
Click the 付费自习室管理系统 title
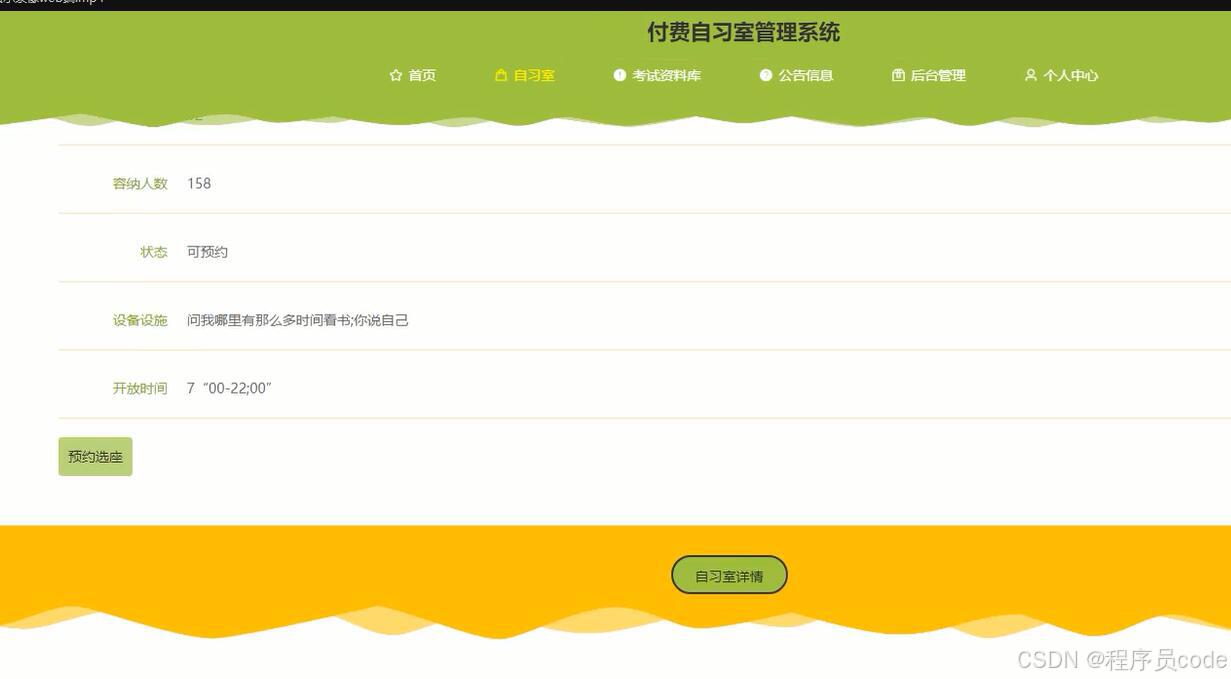(743, 32)
